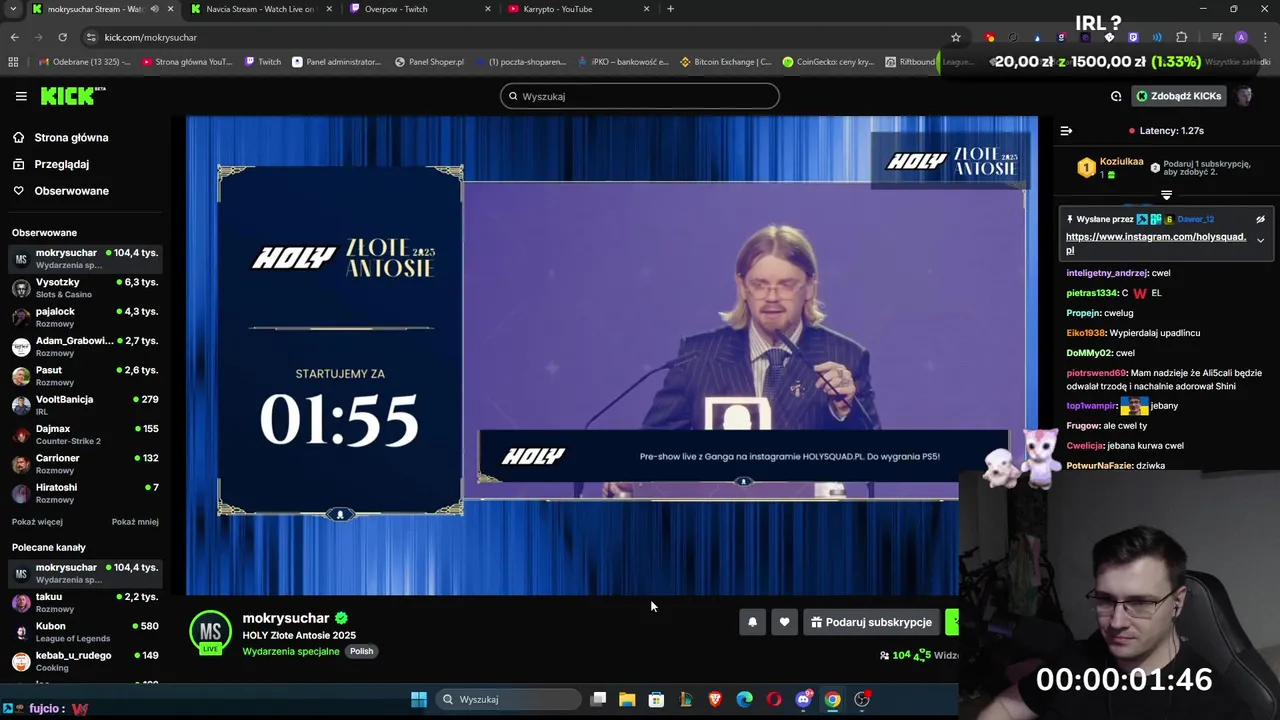Open the CoinGecko bookmark
Image resolution: width=1280 pixels, height=720 pixels.
[828, 62]
